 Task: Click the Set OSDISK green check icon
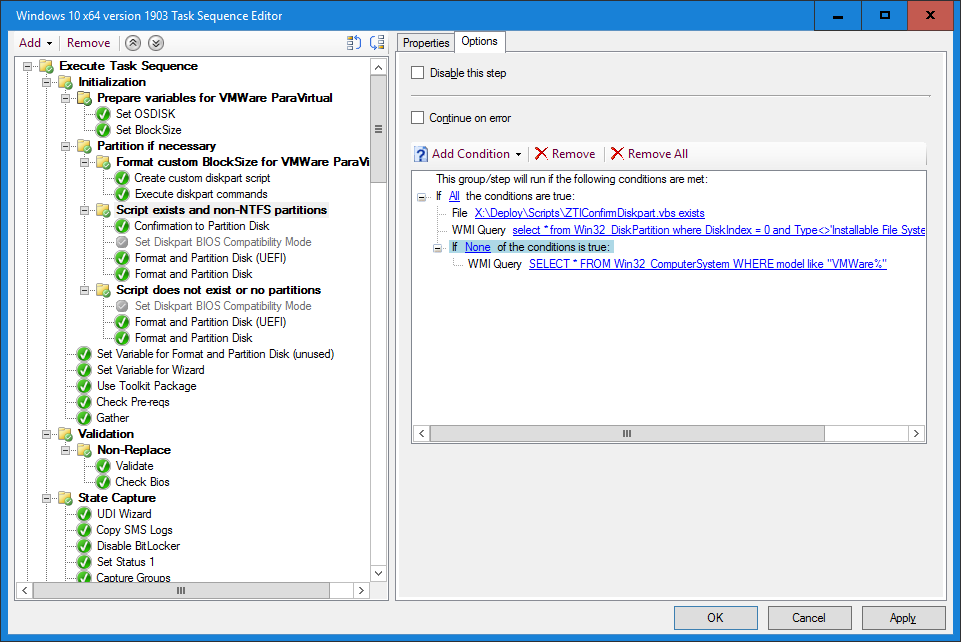104,114
